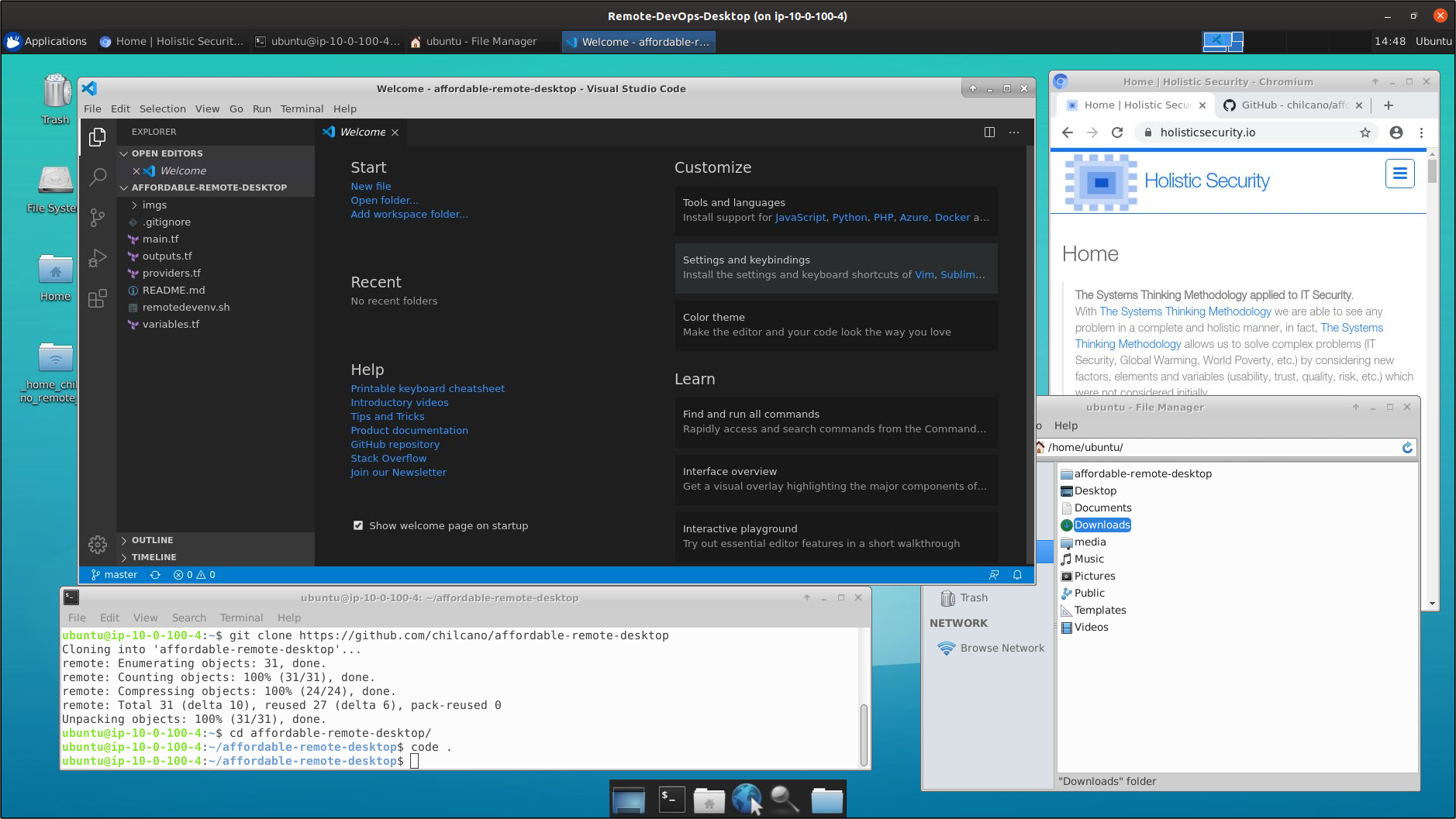Image resolution: width=1456 pixels, height=819 pixels.
Task: Reload the holisticsecurity.io page
Action: point(1117,132)
